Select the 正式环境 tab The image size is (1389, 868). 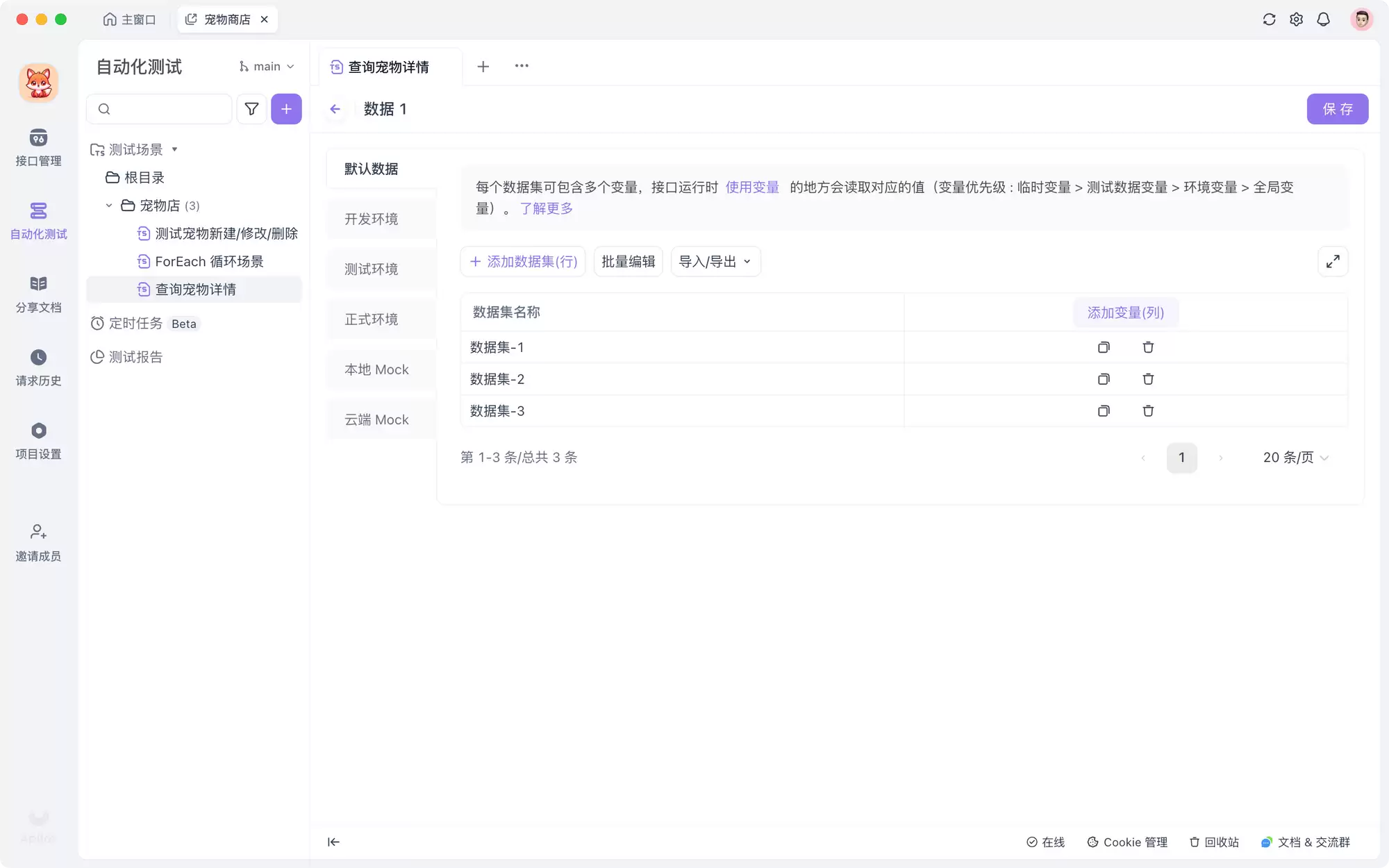(x=381, y=319)
